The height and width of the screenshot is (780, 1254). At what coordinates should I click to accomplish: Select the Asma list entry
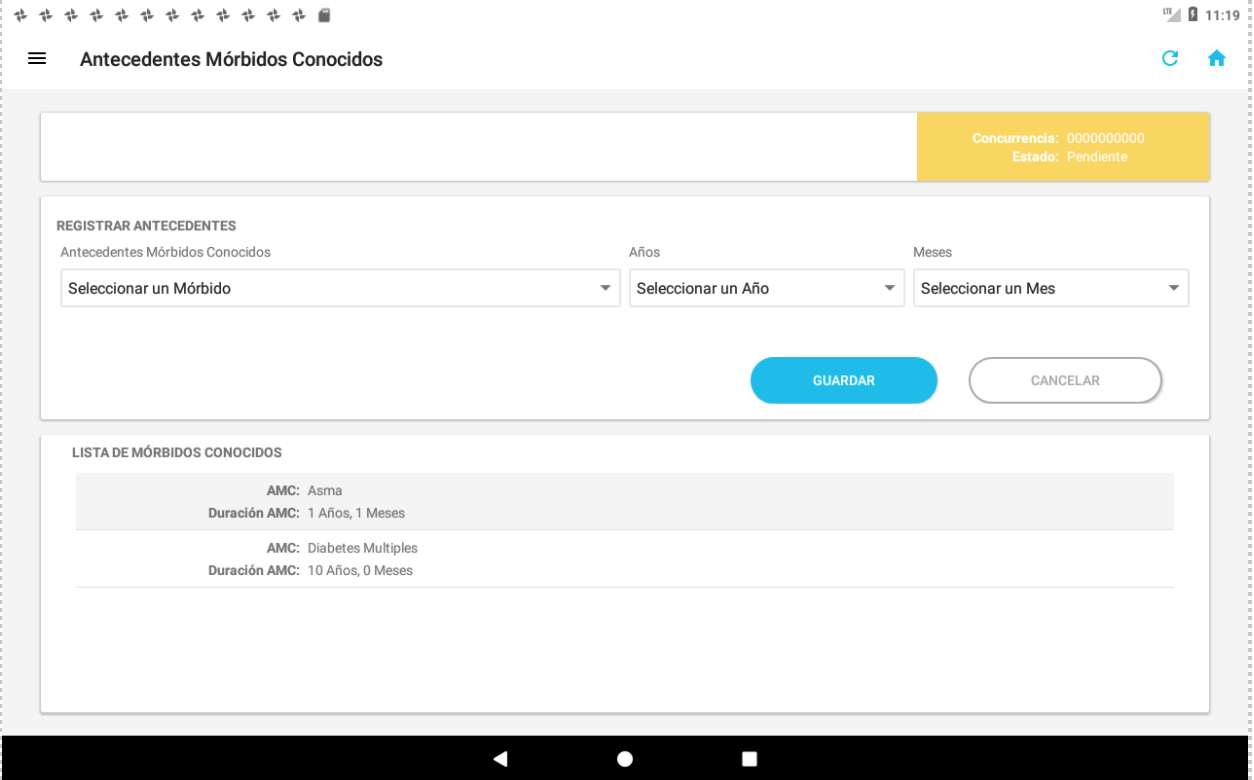pyautogui.click(x=624, y=502)
